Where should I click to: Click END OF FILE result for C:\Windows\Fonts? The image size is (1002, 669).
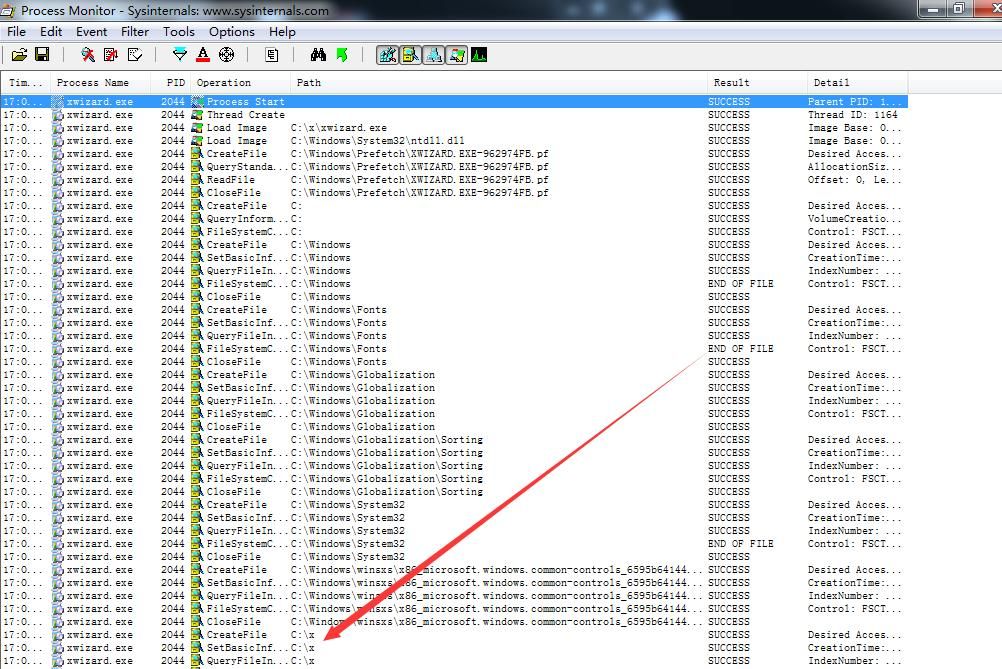pyautogui.click(x=741, y=349)
